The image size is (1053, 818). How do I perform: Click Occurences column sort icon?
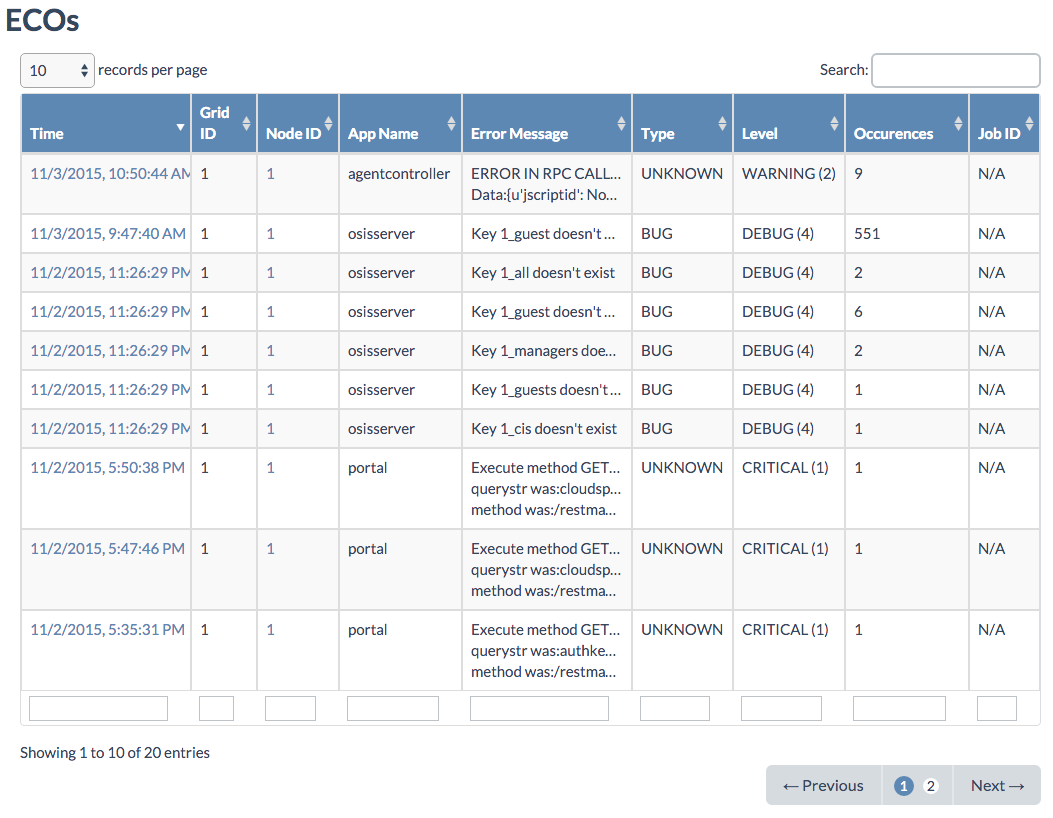pos(957,123)
